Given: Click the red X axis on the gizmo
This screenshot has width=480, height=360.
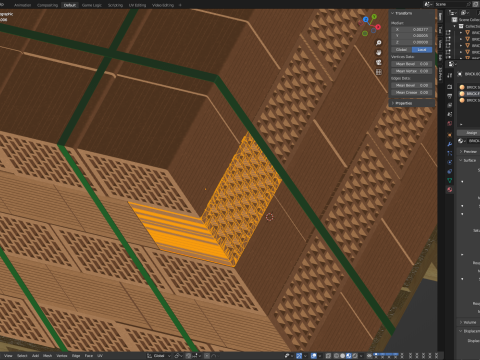Looking at the screenshot, I should [x=378, y=27].
